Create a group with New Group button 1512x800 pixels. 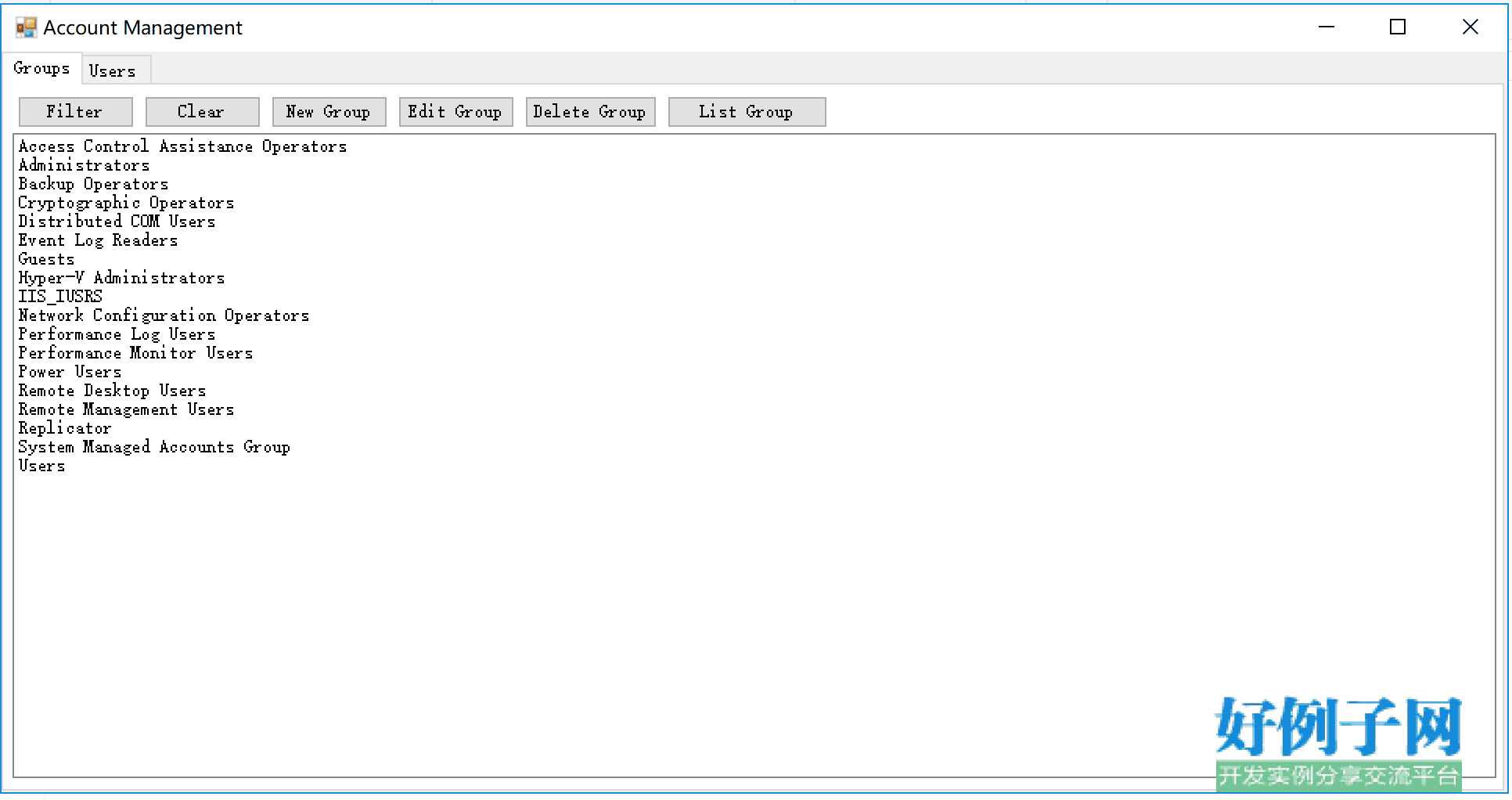(329, 111)
